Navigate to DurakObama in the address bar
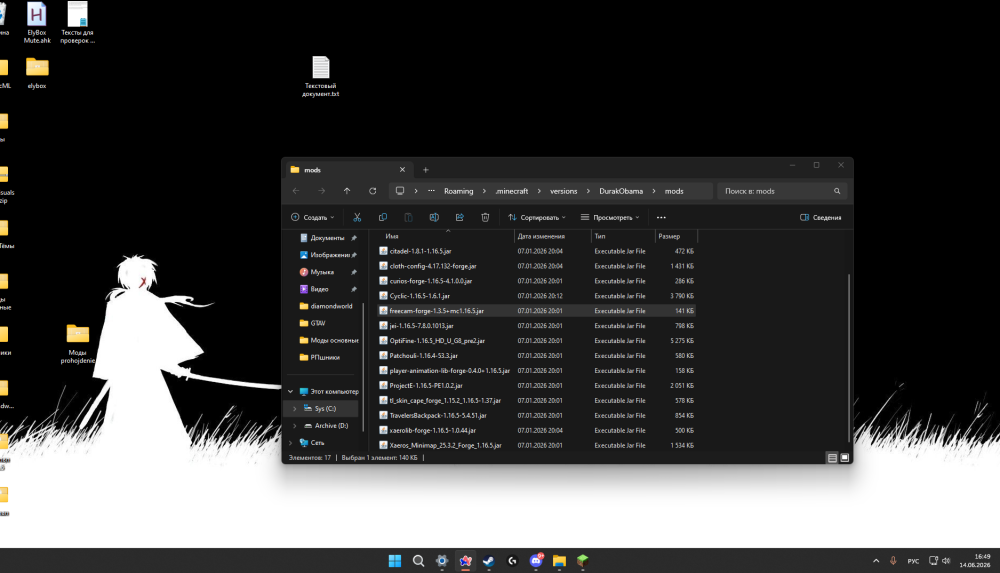 click(621, 191)
